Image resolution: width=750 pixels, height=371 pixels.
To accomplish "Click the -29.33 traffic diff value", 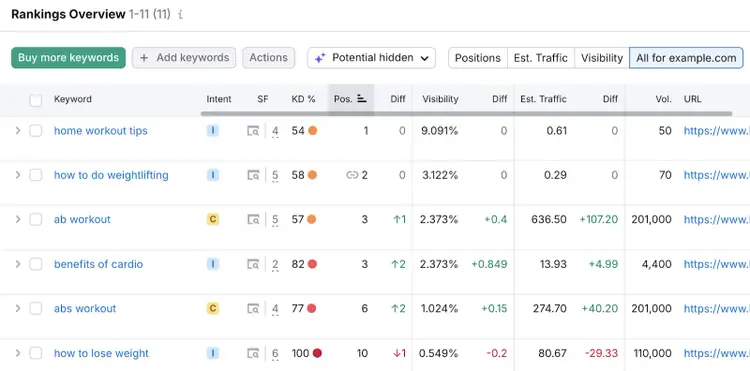I will coord(601,353).
